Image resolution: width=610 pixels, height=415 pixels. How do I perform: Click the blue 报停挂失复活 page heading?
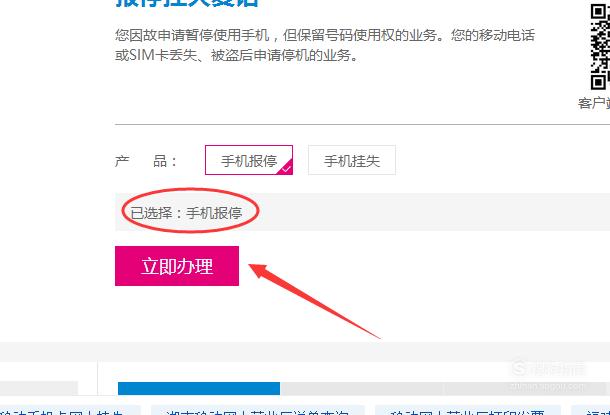(187, 3)
